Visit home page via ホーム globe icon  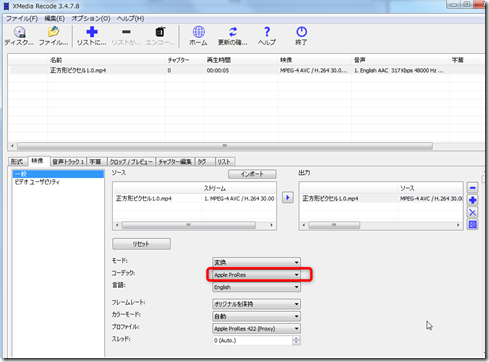[x=198, y=36]
